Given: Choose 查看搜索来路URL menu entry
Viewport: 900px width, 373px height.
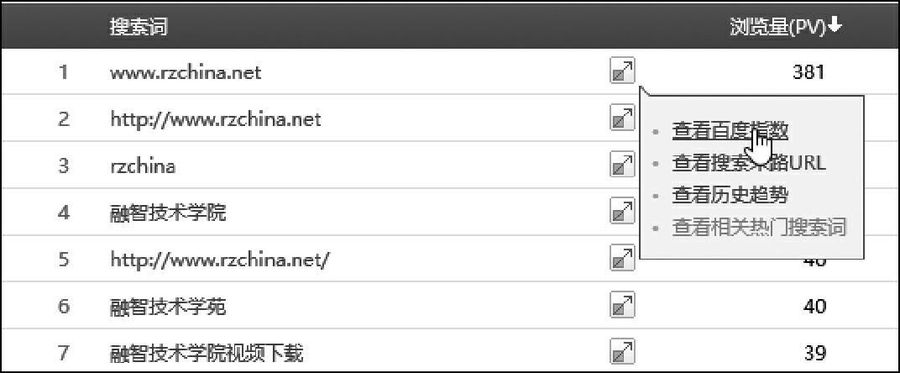Looking at the screenshot, I should click(x=749, y=164).
